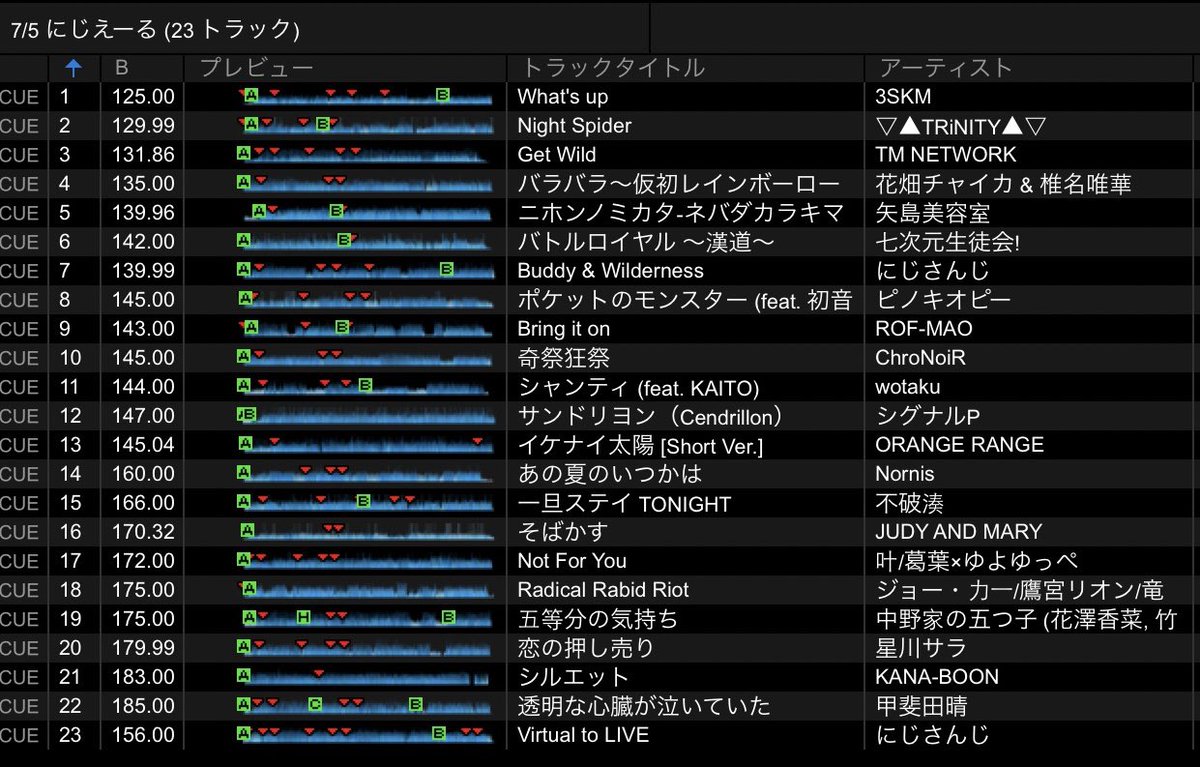
Task: Click CUE button for What's up
Action: [20, 97]
